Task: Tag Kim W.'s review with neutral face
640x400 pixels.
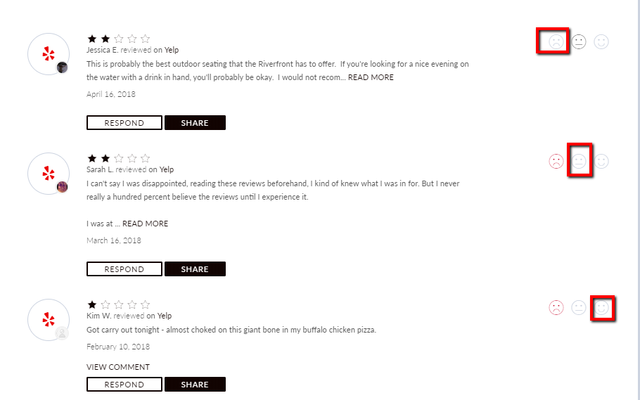Action: (579, 307)
